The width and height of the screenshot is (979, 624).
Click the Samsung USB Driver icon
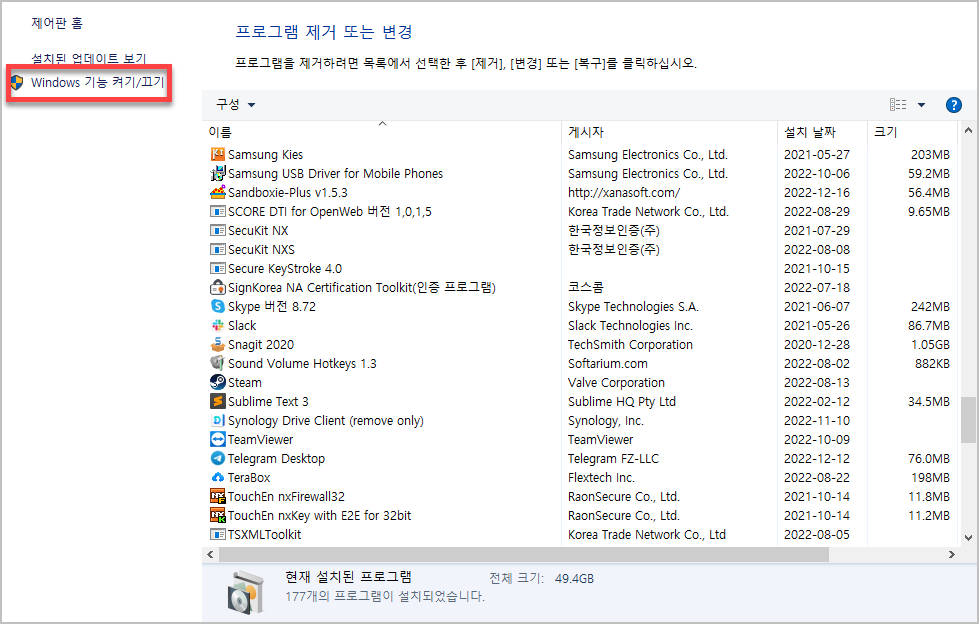point(217,173)
